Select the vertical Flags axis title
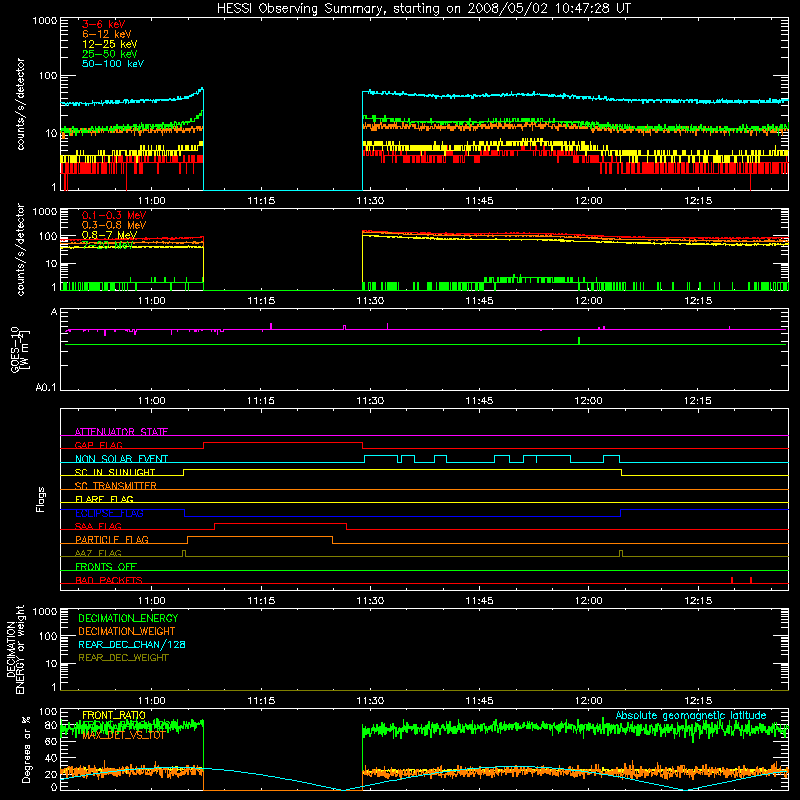The height and width of the screenshot is (800, 800). pos(41,499)
